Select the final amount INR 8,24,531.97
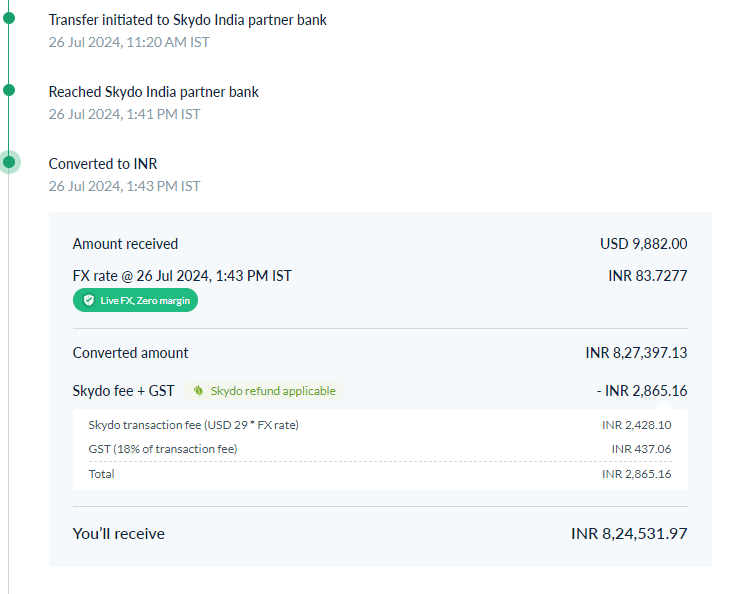Image resolution: width=733 pixels, height=594 pixels. (629, 534)
